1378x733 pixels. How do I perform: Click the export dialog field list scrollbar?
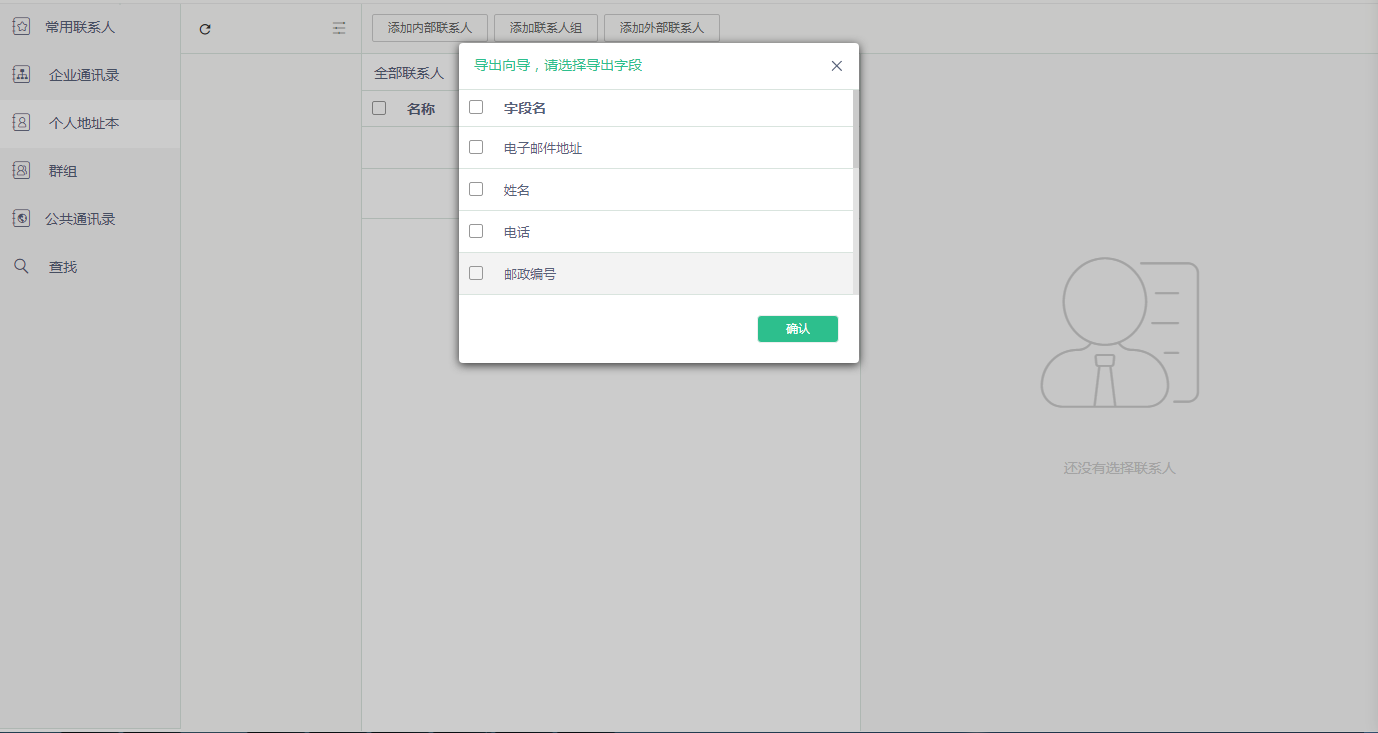tap(856, 128)
